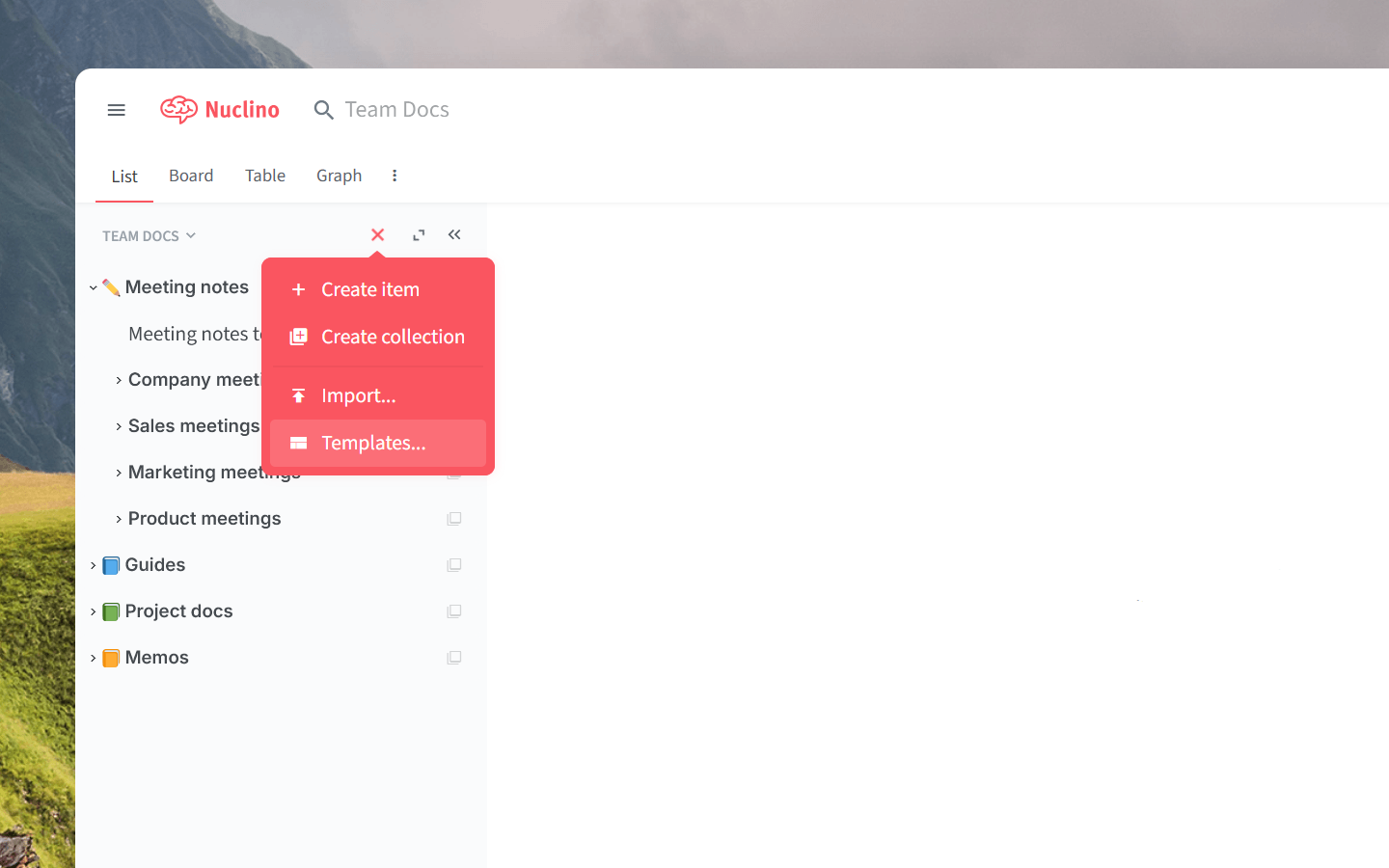This screenshot has height=868, width=1389.
Task: Click the red X to close the create menu
Action: pyautogui.click(x=377, y=234)
